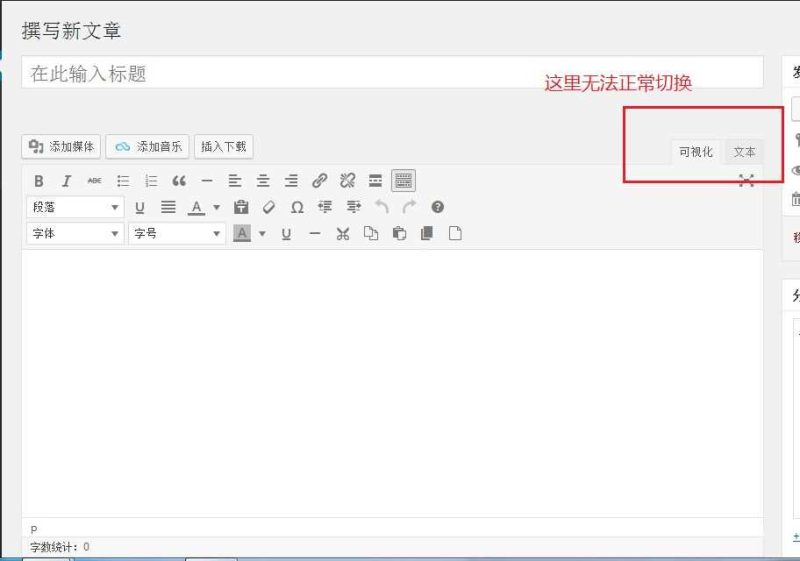Insert the Read More tag

click(375, 181)
